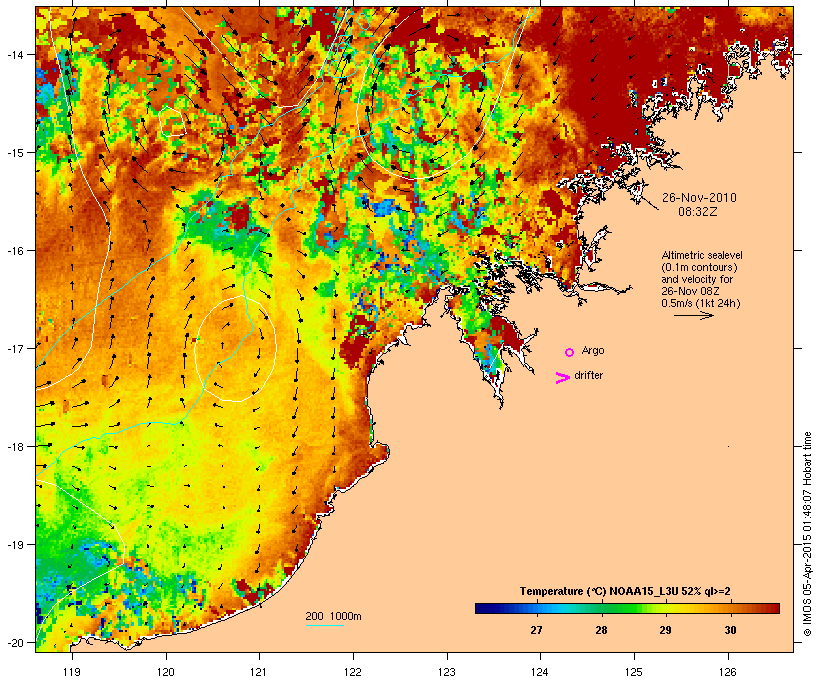The image size is (820, 680).
Task: Click the latitude axis label -14
Action: coord(14,54)
